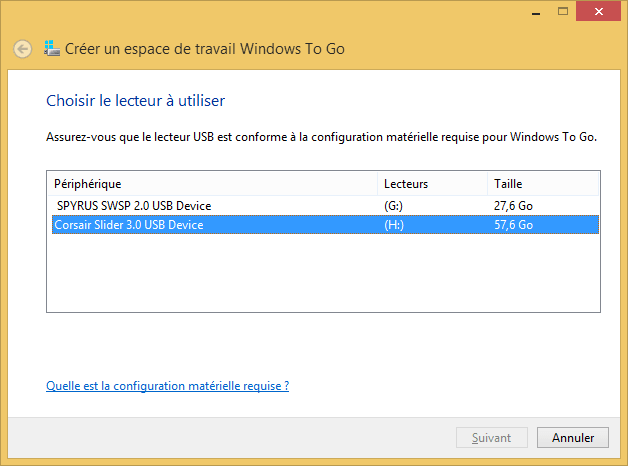This screenshot has width=628, height=466.
Task: Click the Windows To Go wizard icon
Action: pyautogui.click(x=52, y=48)
